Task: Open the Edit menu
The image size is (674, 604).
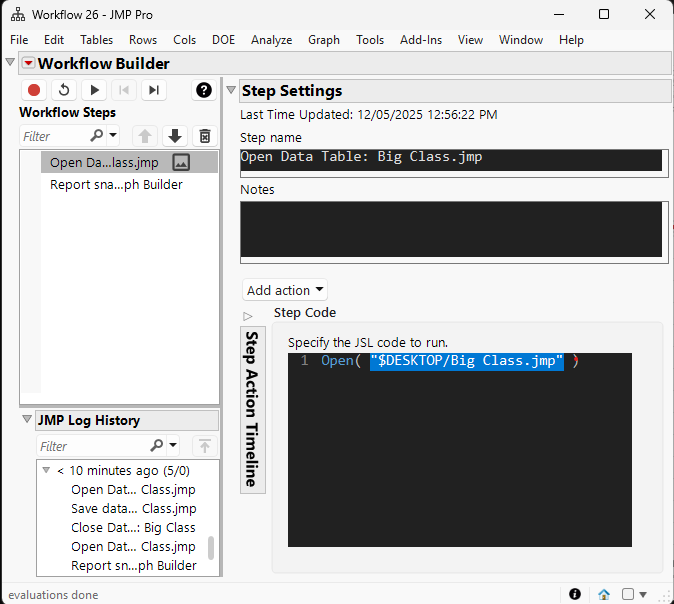Action: 54,40
